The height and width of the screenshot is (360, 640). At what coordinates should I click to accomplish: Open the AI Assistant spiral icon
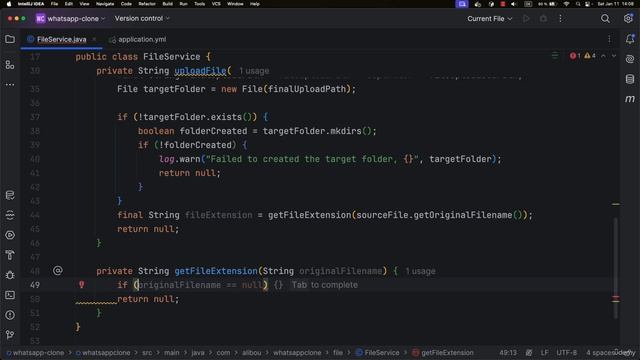click(x=630, y=59)
